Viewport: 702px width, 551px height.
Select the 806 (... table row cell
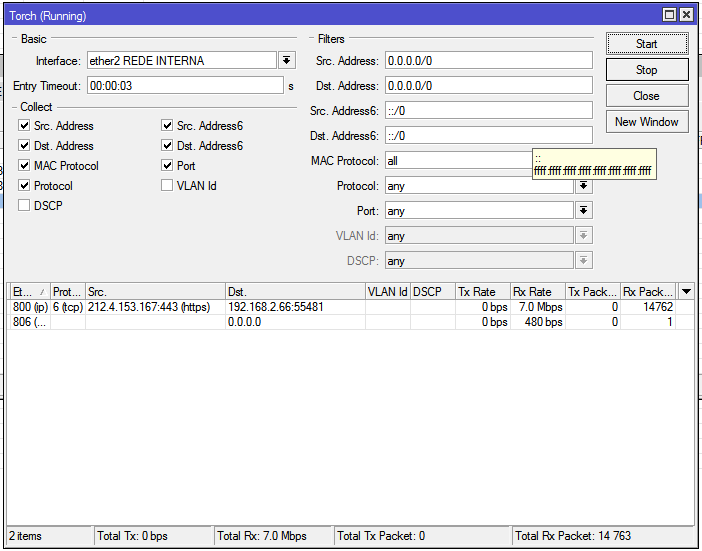pos(30,322)
